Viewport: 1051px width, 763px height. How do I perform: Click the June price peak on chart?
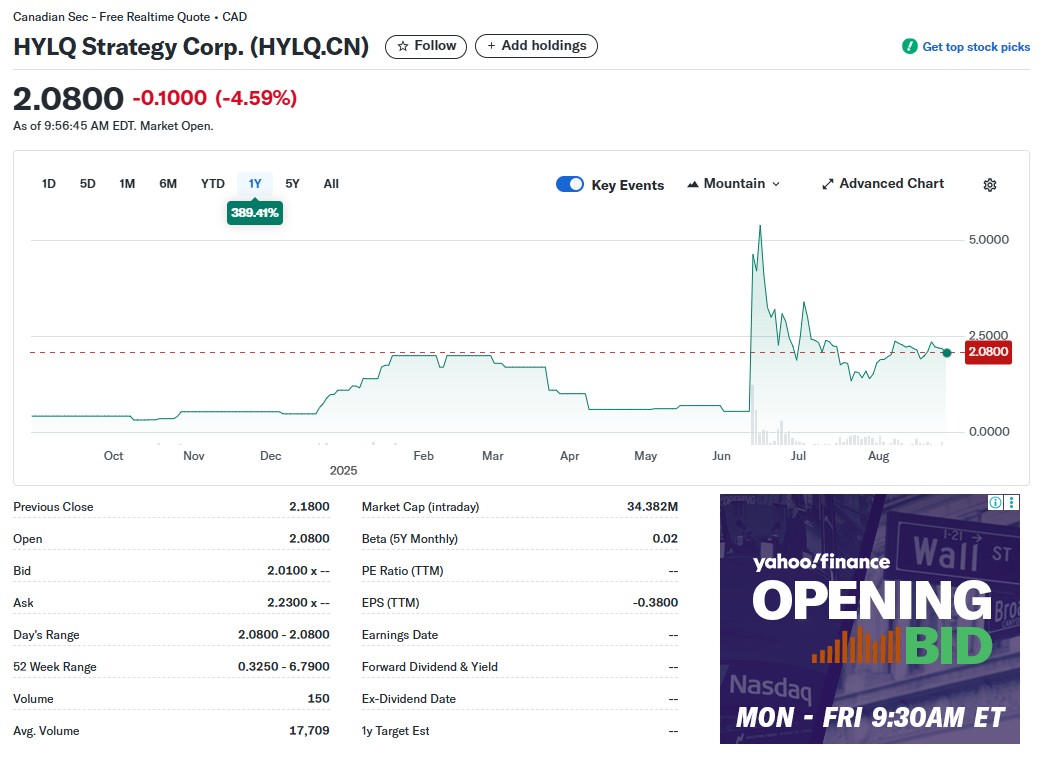coord(760,227)
